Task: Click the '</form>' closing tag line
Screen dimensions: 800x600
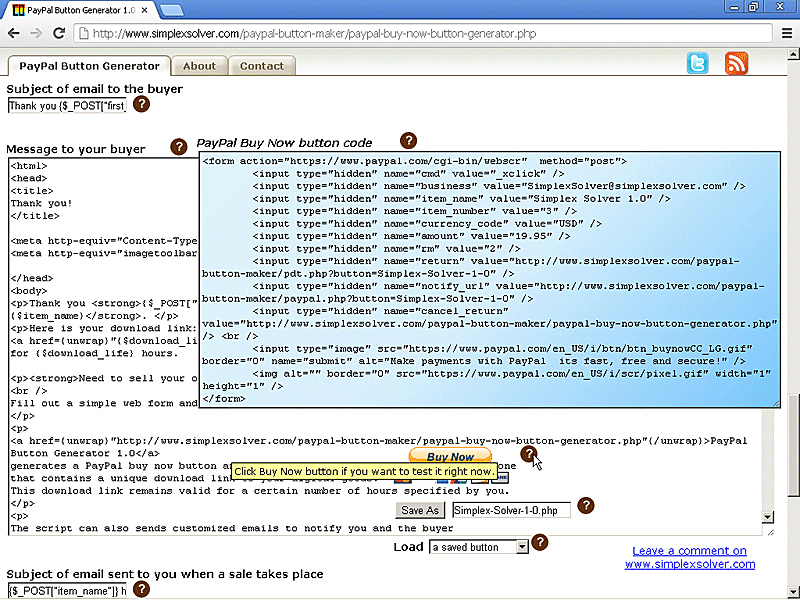Action: pyautogui.click(x=224, y=398)
